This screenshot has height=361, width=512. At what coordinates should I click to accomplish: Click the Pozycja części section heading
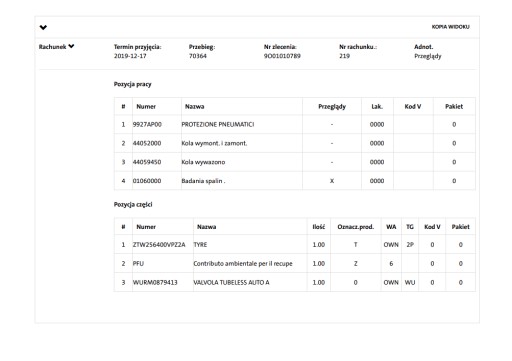click(133, 205)
